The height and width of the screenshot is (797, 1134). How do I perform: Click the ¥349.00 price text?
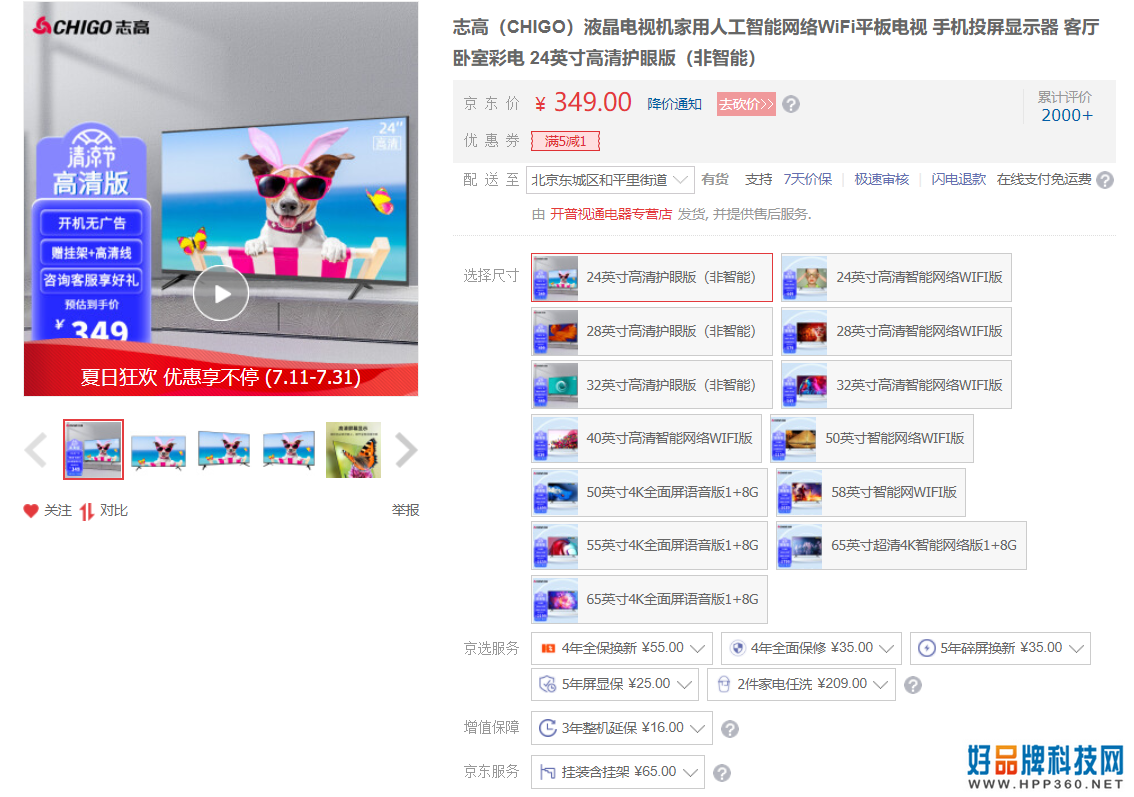coord(583,103)
